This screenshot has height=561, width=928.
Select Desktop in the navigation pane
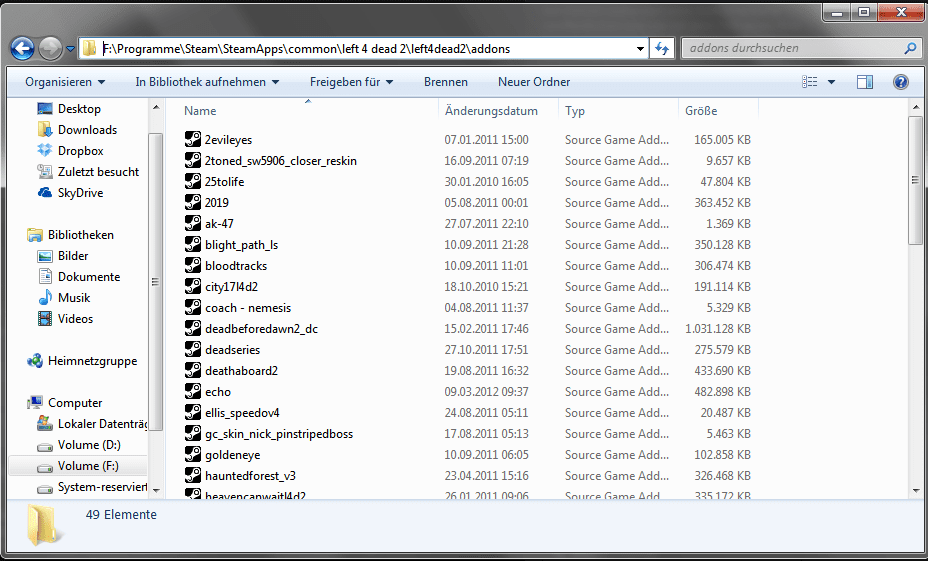tap(79, 109)
